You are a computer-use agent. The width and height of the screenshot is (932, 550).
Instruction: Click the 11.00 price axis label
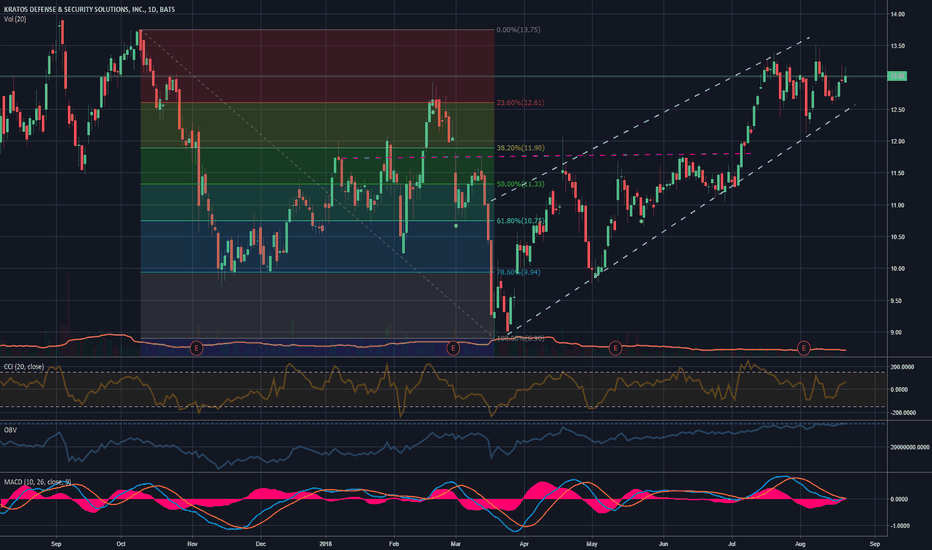[898, 205]
